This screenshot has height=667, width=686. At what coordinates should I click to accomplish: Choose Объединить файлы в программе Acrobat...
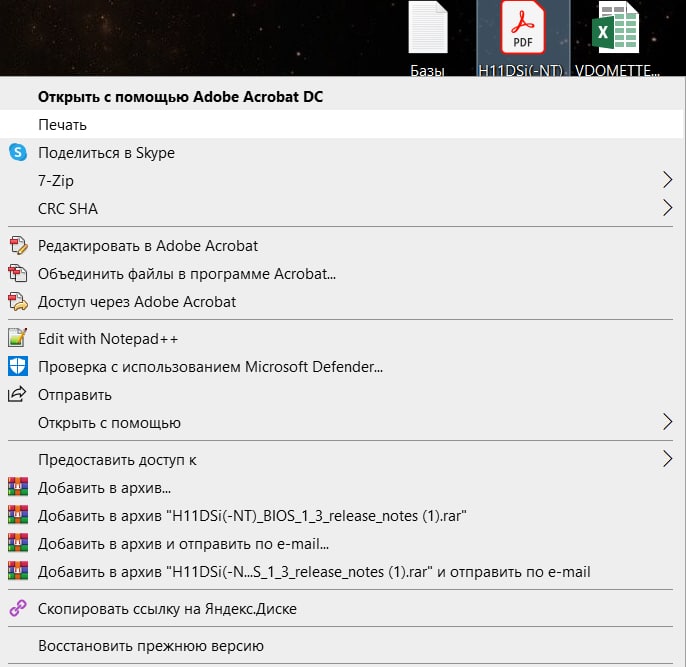(341, 274)
